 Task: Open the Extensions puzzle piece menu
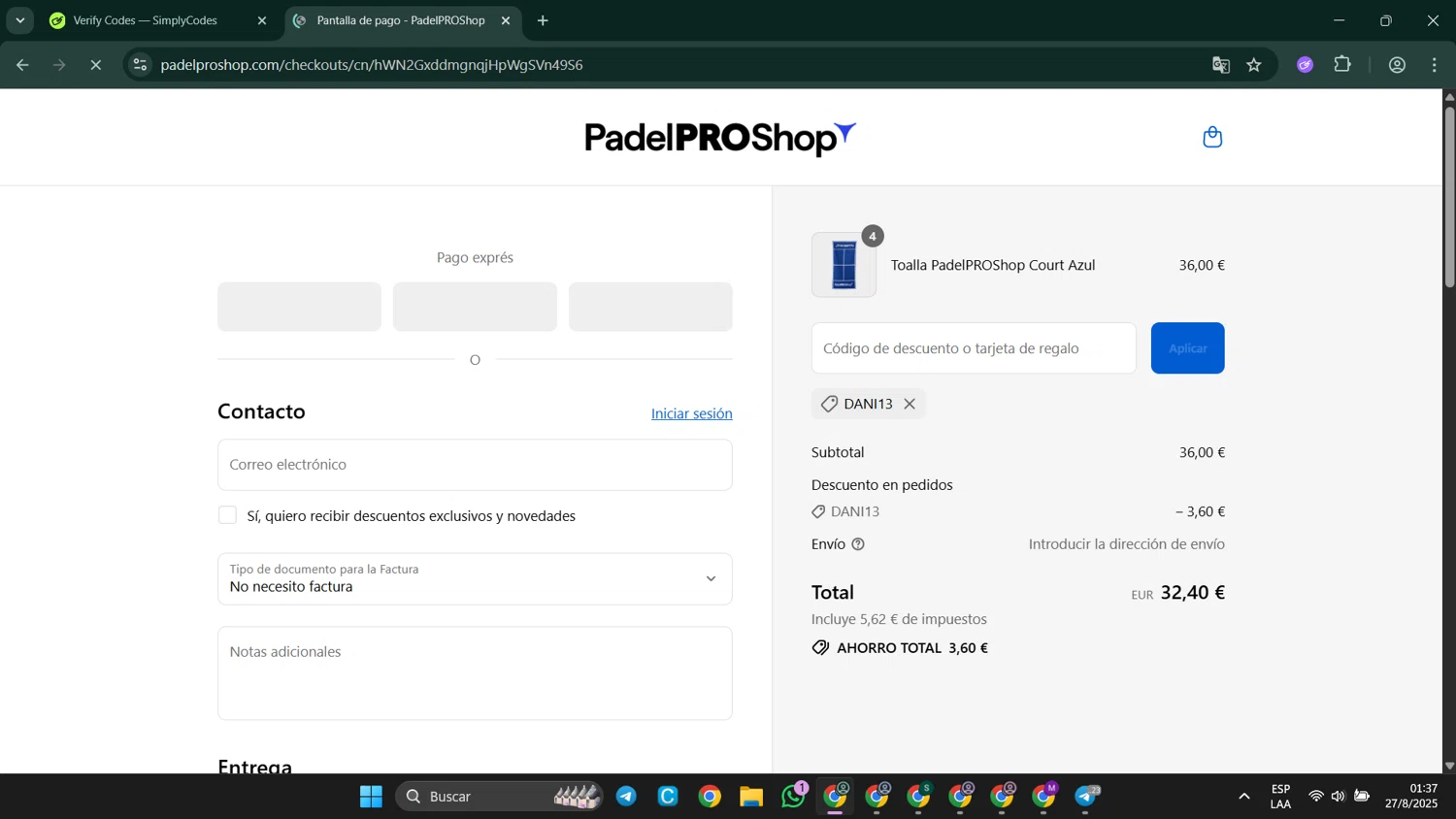(x=1342, y=65)
